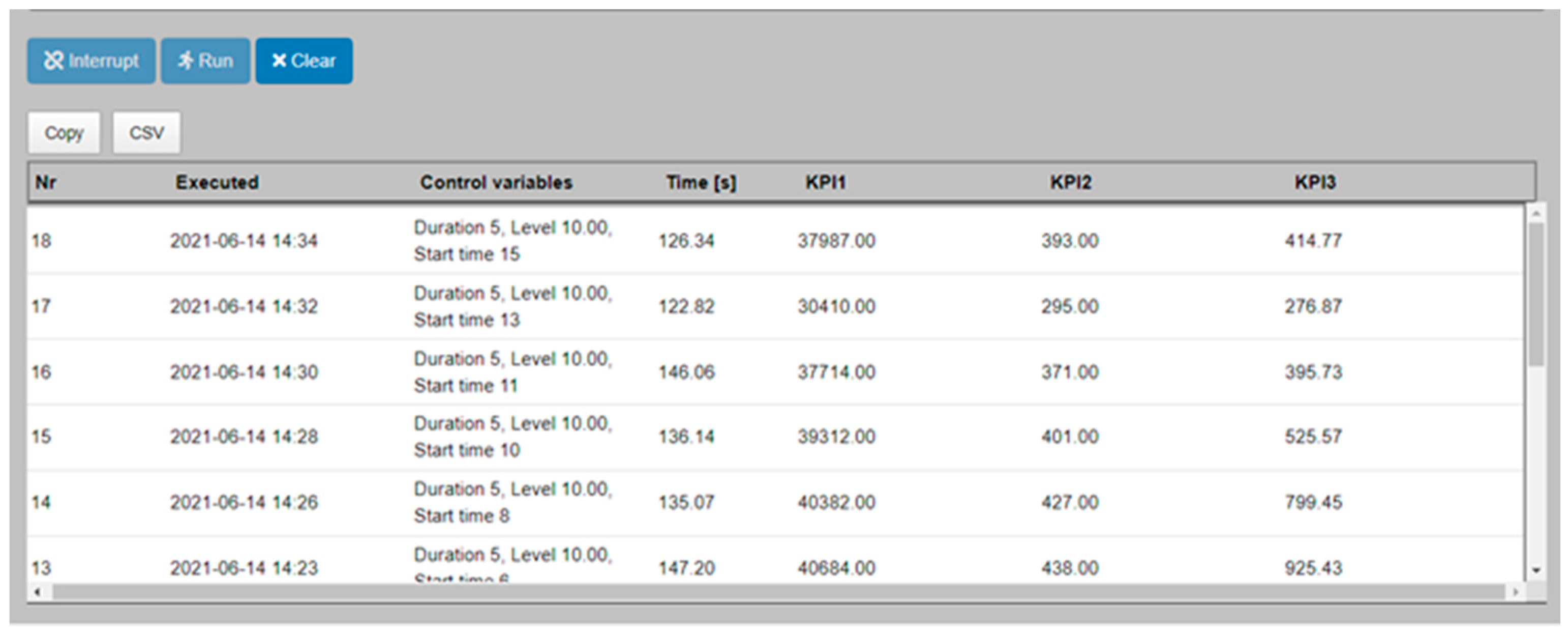Click the Interrupt button
The height and width of the screenshot is (635, 1568).
pos(92,61)
